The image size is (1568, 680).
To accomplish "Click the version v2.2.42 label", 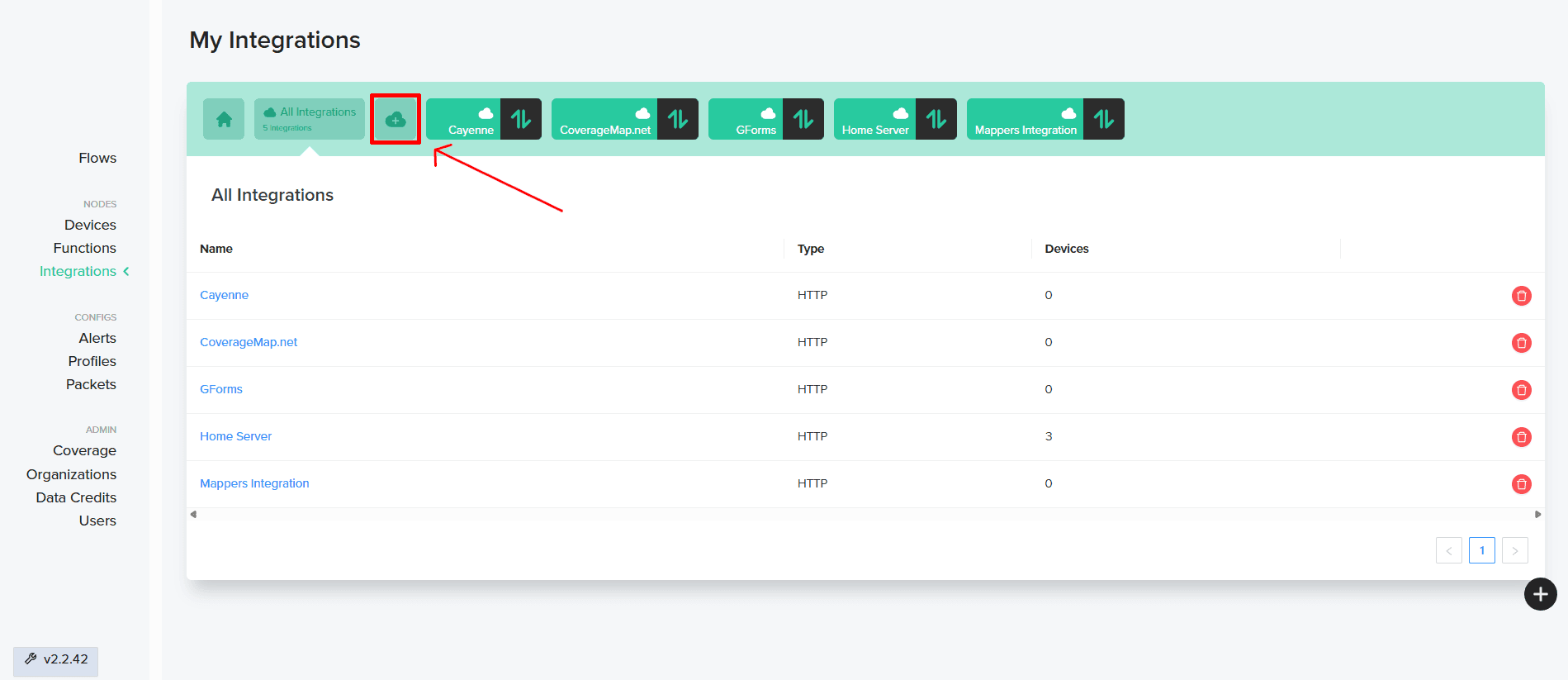I will coord(66,659).
